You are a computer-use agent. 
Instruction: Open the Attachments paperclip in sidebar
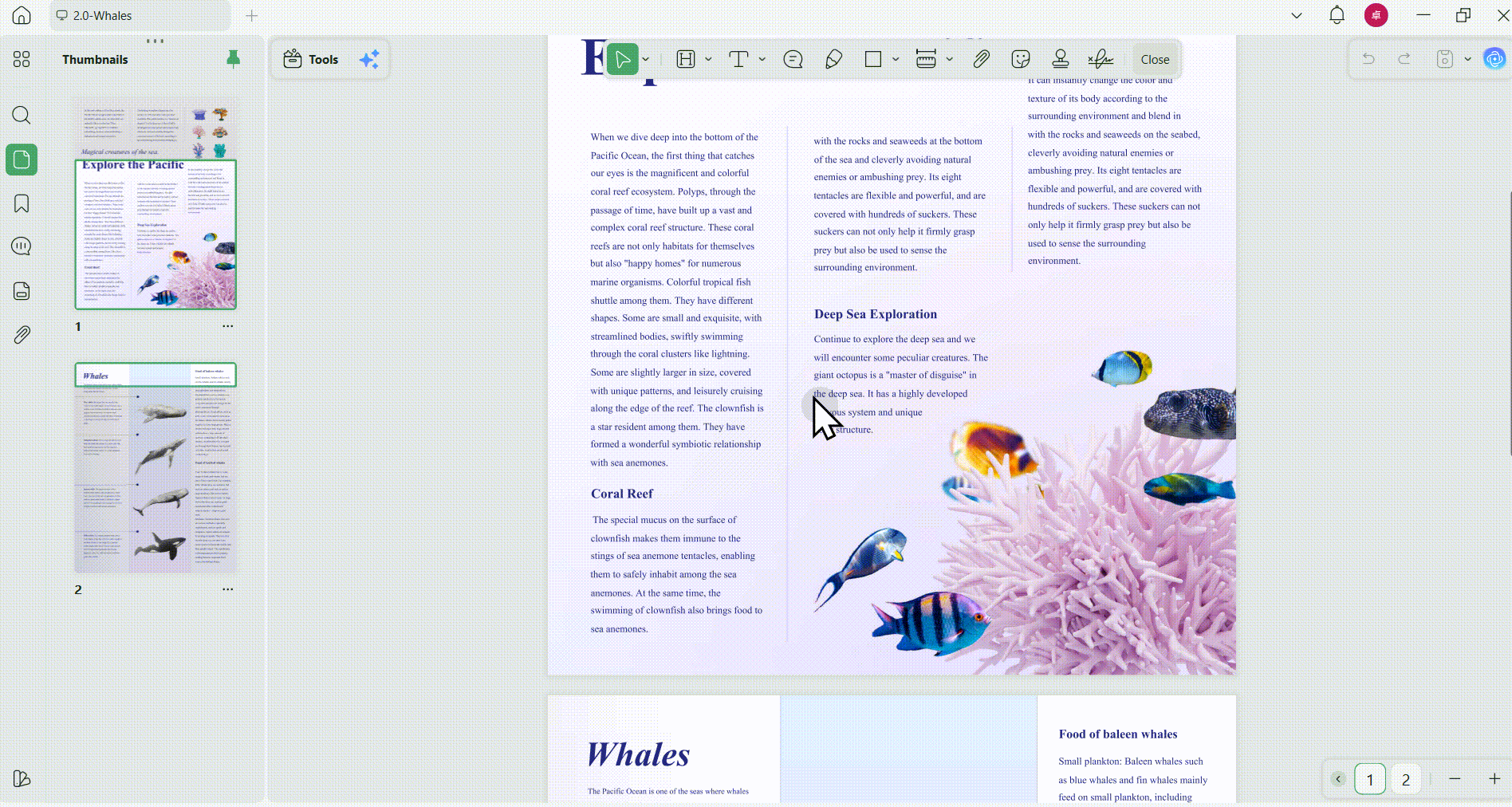(x=22, y=335)
